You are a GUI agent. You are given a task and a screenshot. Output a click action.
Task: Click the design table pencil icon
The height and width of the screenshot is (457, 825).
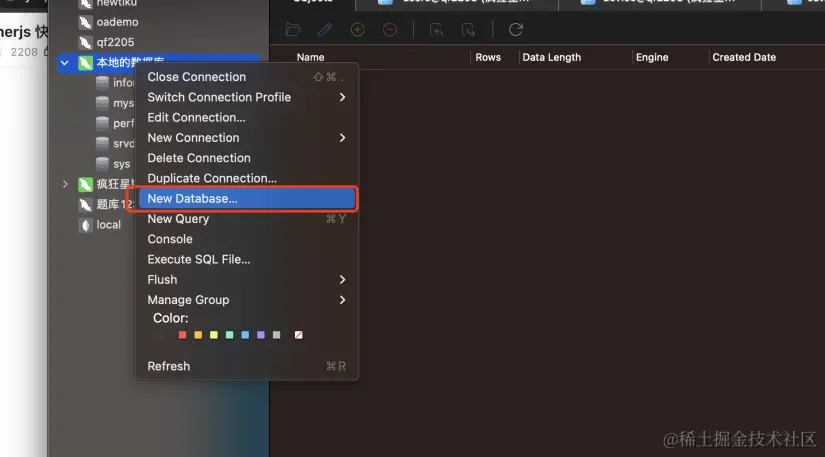(x=325, y=29)
